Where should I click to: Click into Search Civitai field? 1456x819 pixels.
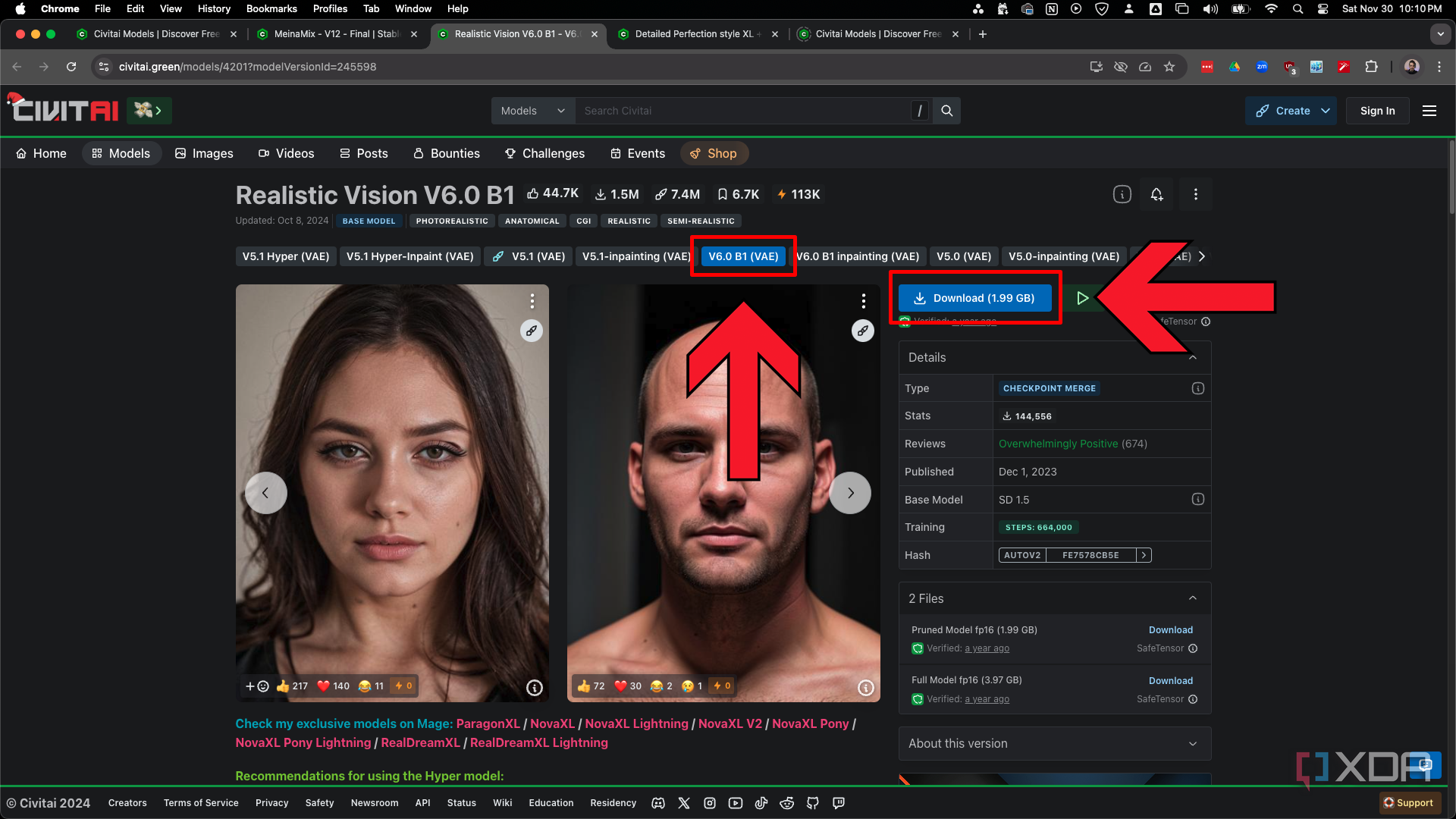point(743,111)
